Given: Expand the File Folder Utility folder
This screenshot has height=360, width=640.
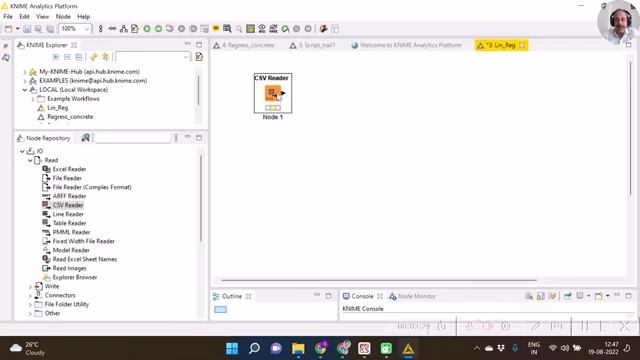Looking at the screenshot, I should 30,304.
